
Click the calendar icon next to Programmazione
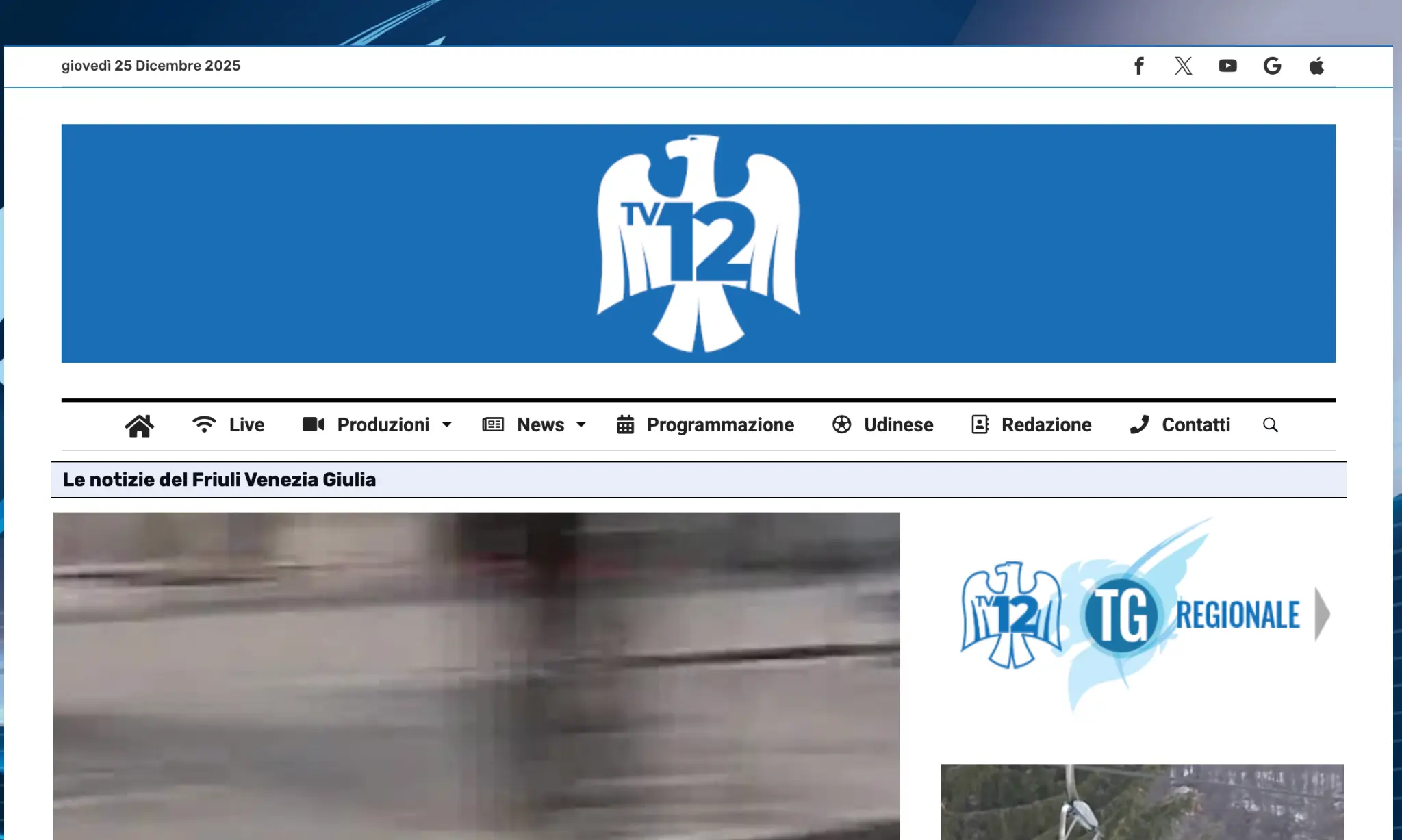pyautogui.click(x=625, y=425)
